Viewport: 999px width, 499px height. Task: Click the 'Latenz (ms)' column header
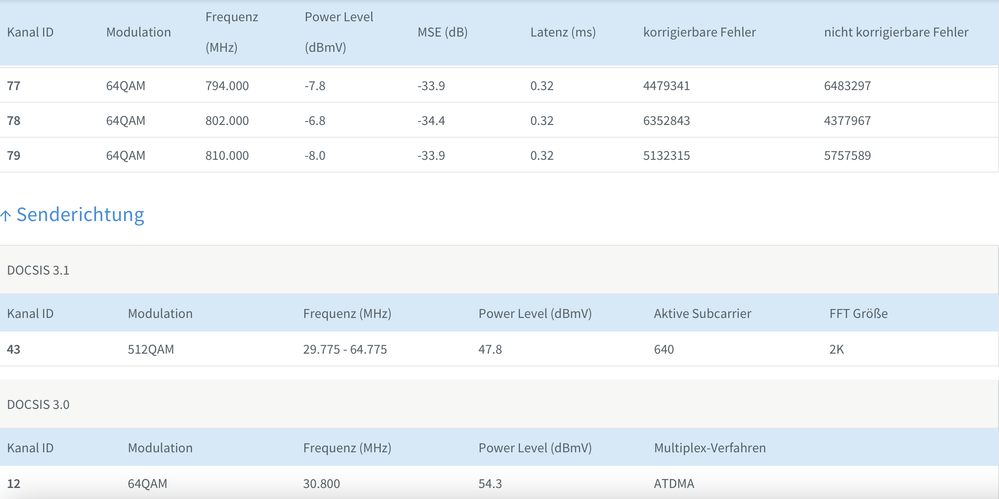[x=563, y=32]
